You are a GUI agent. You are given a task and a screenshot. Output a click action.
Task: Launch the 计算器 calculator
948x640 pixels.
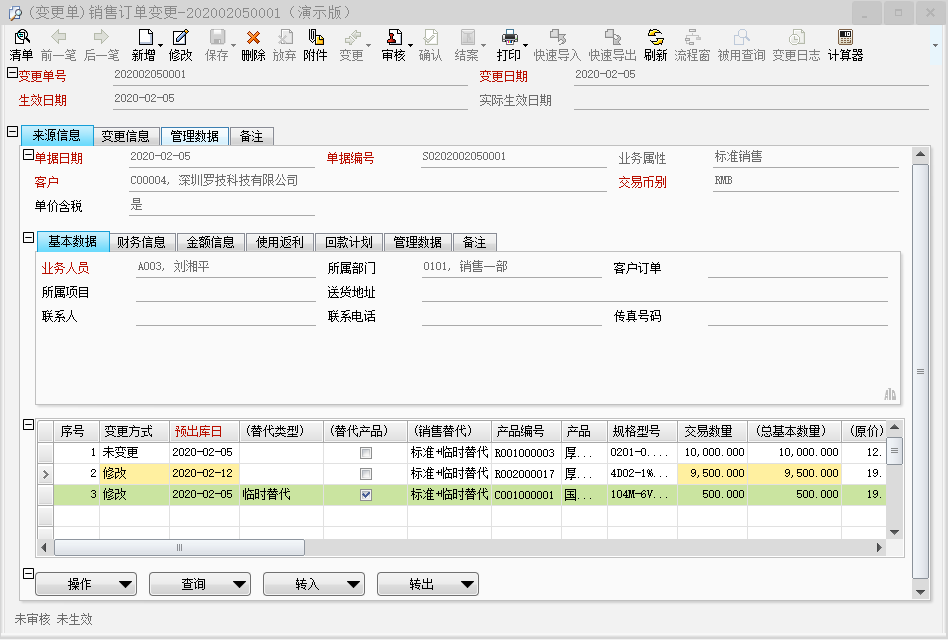click(x=845, y=45)
